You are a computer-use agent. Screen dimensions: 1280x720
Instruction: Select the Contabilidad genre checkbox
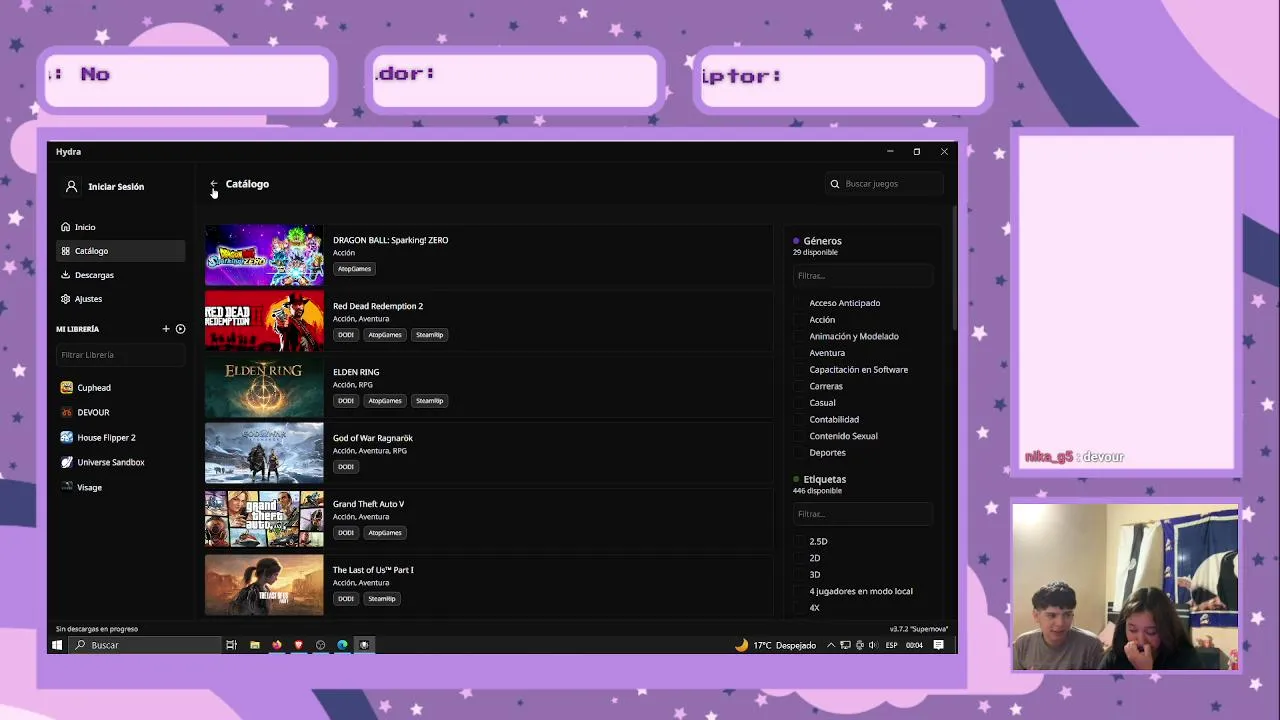point(800,420)
